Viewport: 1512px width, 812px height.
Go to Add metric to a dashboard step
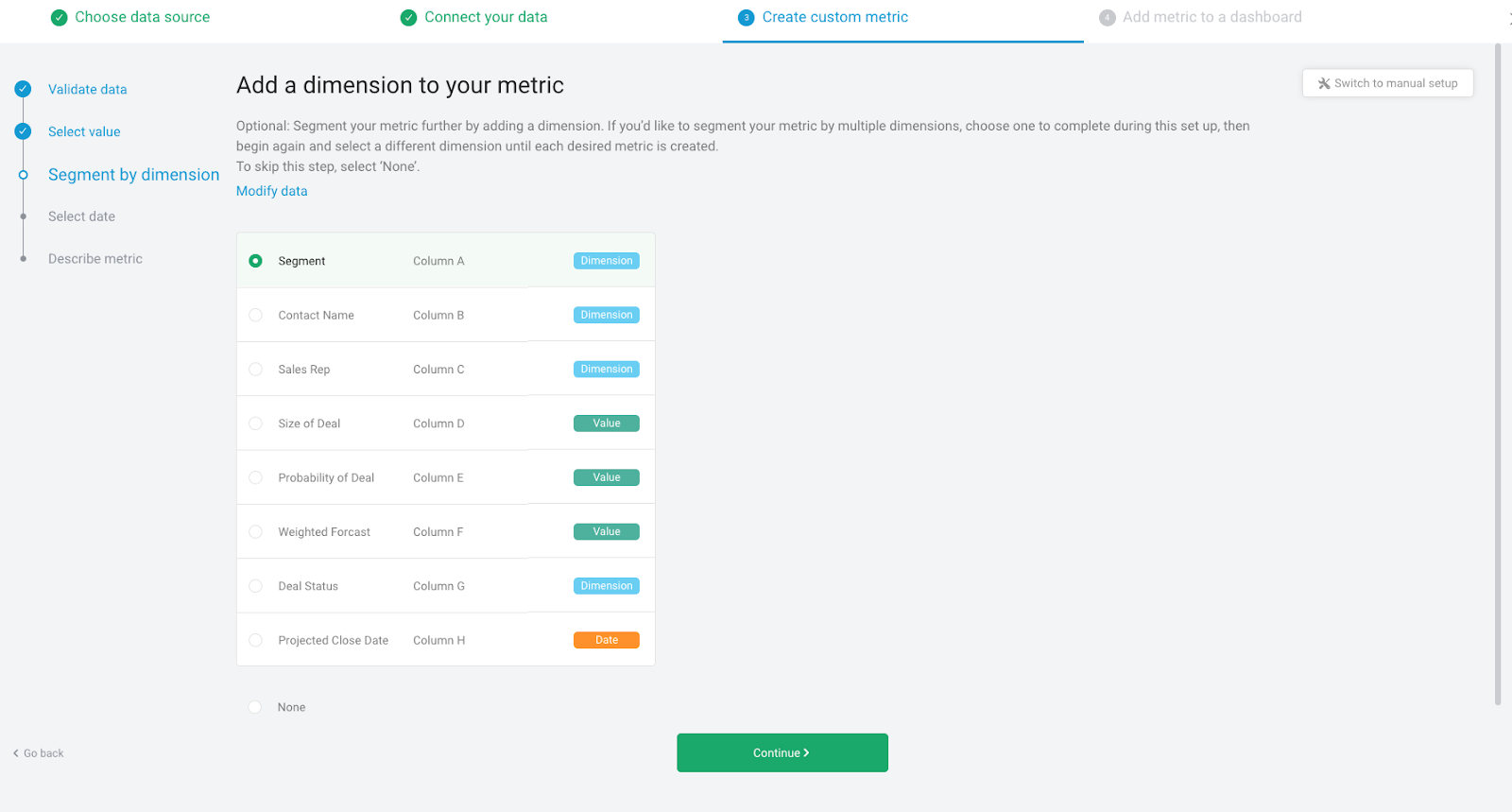[x=1211, y=17]
